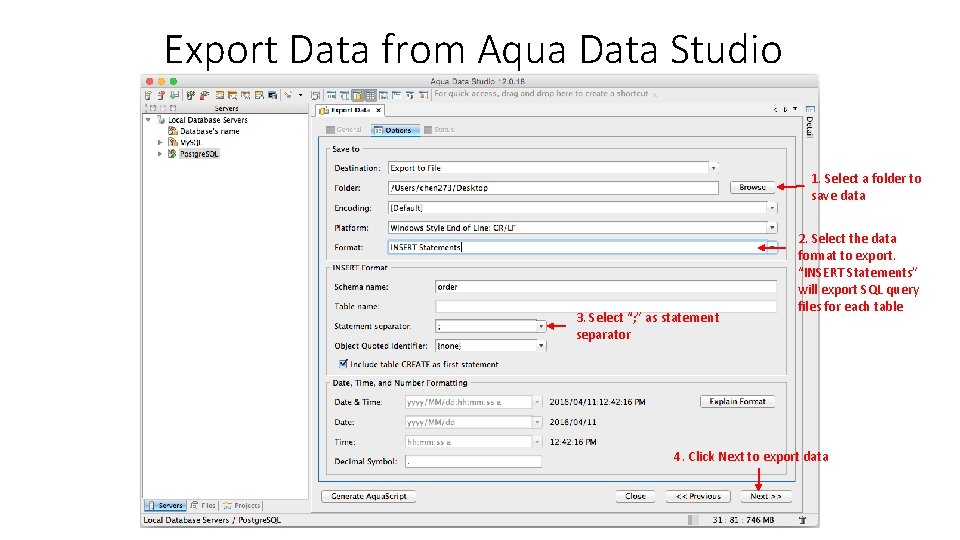Click the Detail panel icon above Detail label

(810, 109)
